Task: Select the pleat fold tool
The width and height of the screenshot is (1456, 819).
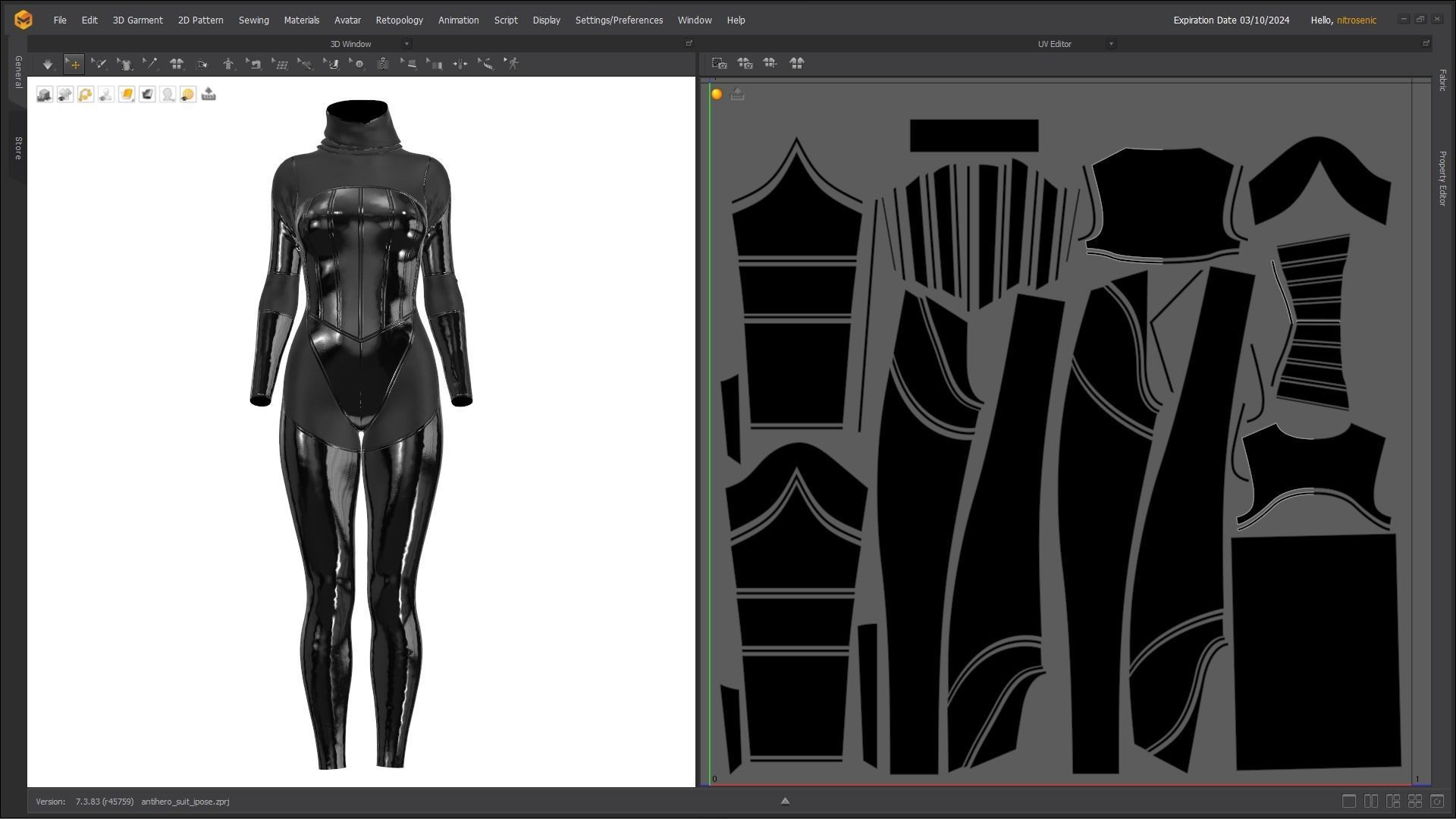Action: pyautogui.click(x=435, y=64)
